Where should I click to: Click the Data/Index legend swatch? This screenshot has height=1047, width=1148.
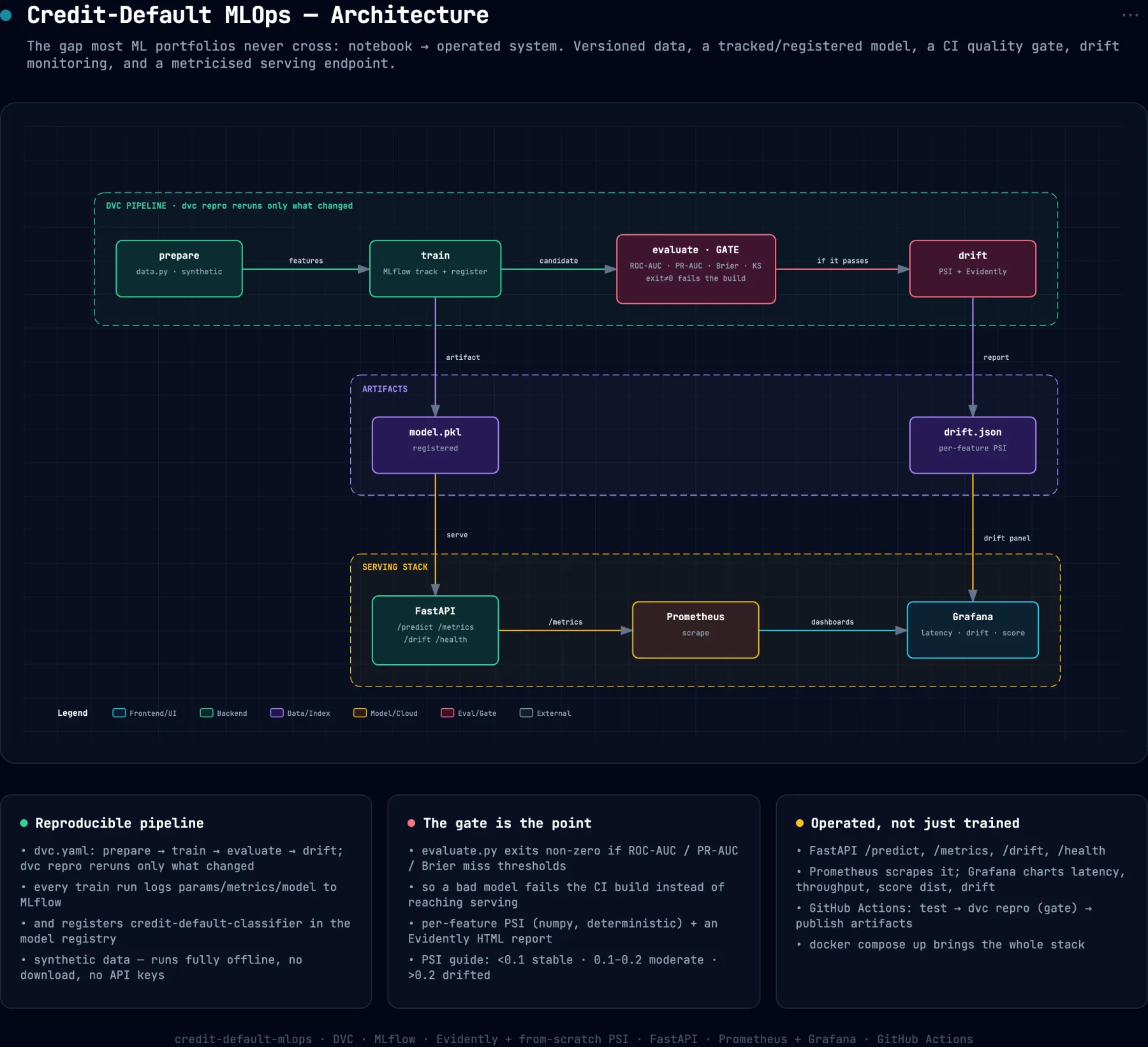pyautogui.click(x=277, y=713)
